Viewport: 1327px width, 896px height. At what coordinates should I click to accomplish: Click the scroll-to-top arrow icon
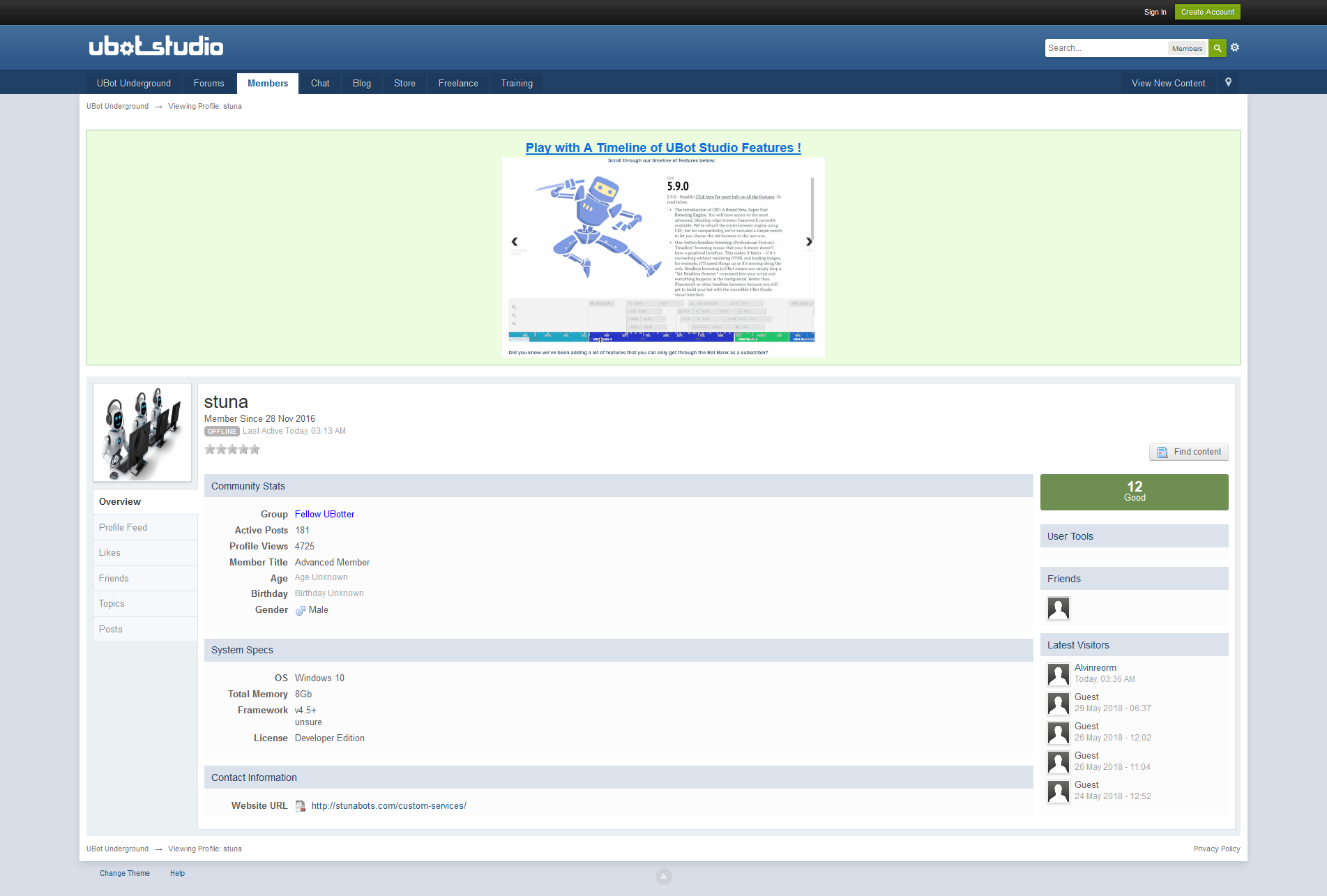[x=664, y=876]
